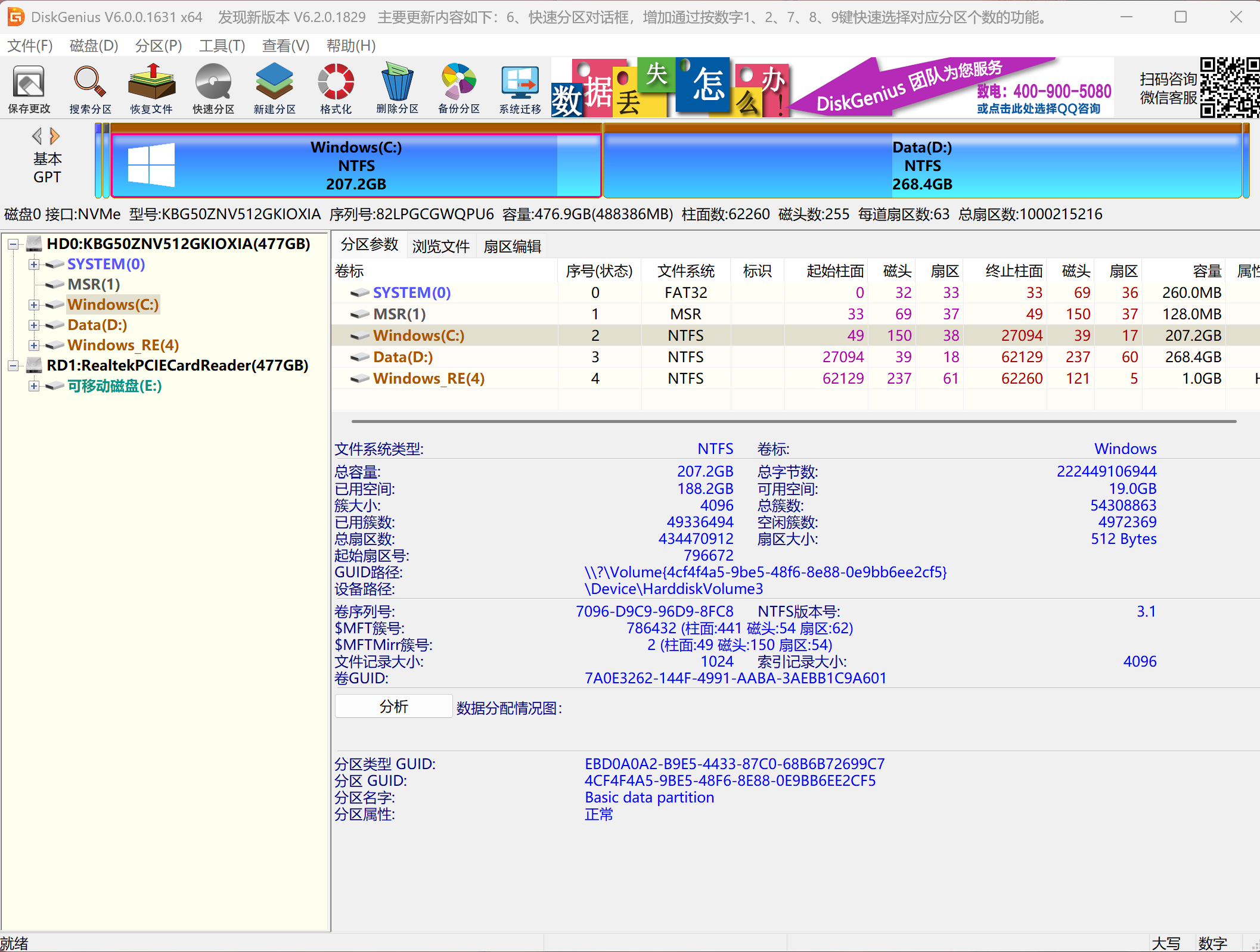Viewport: 1260px width, 952px height.
Task: Click the new version V6.2.0.1829 notice
Action: (x=291, y=17)
